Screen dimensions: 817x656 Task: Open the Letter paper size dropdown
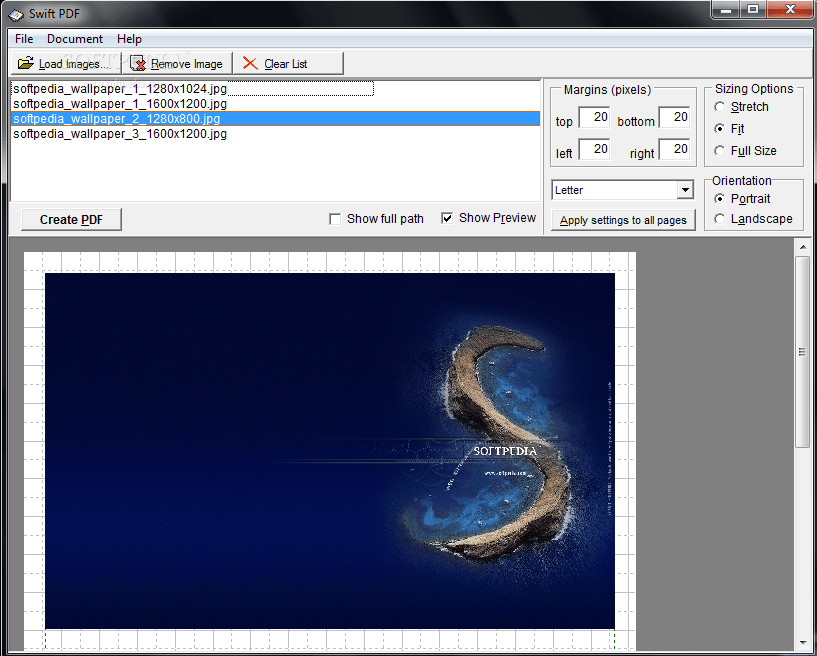click(x=687, y=189)
